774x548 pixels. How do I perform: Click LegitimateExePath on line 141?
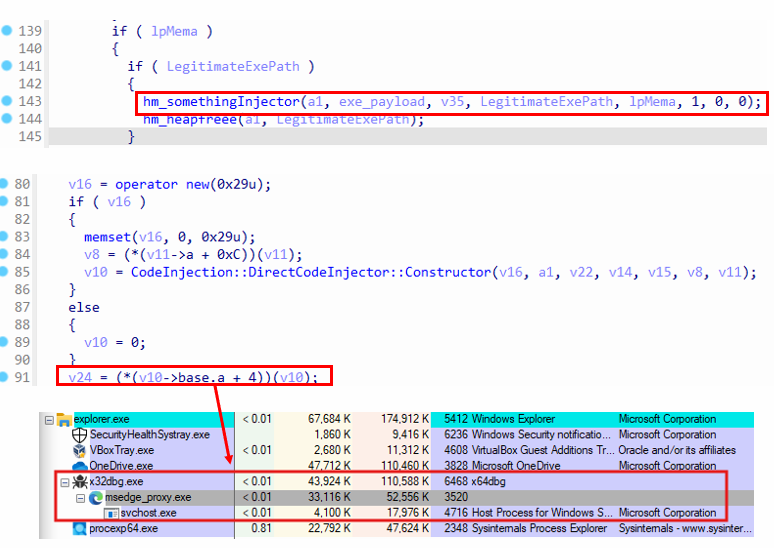pos(233,67)
